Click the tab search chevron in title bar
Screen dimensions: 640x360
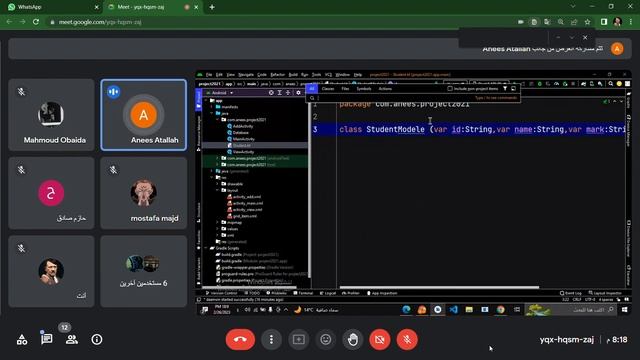573,7
